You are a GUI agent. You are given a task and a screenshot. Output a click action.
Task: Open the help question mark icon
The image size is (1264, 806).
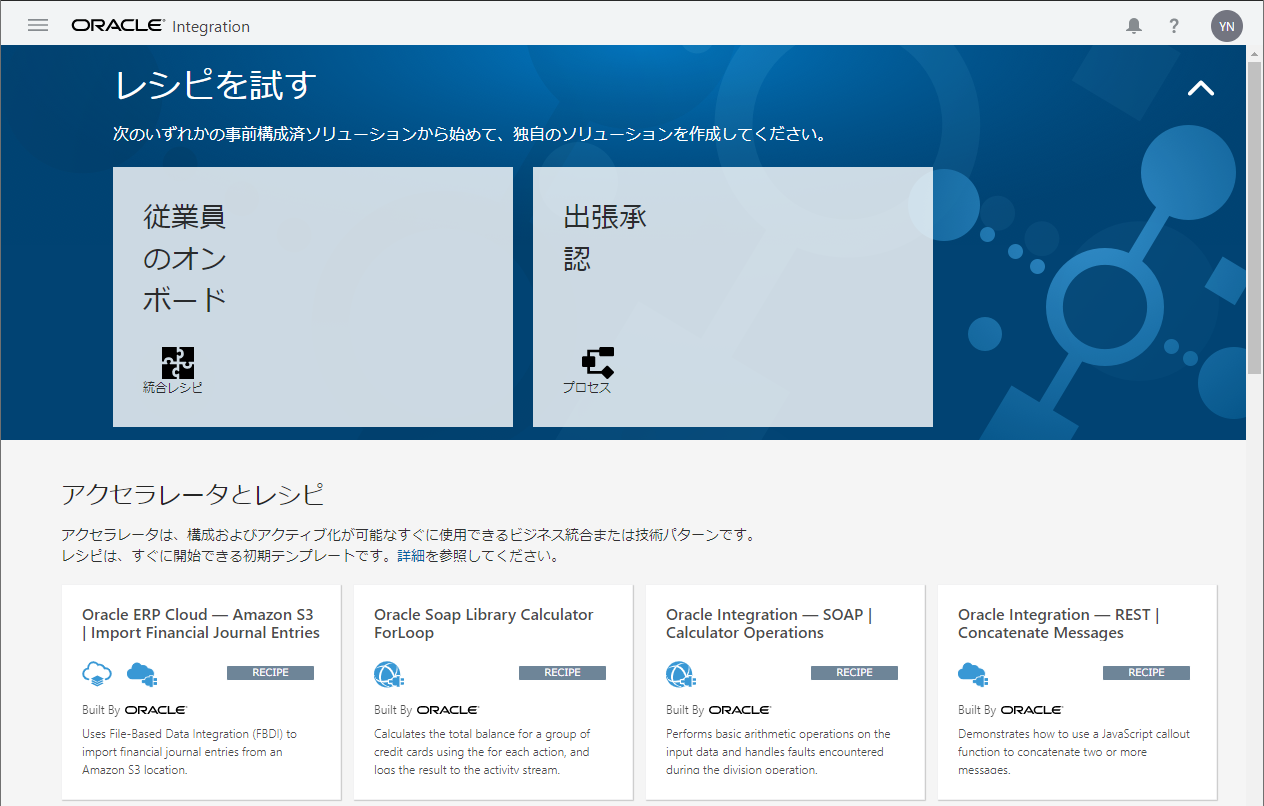(x=1174, y=27)
